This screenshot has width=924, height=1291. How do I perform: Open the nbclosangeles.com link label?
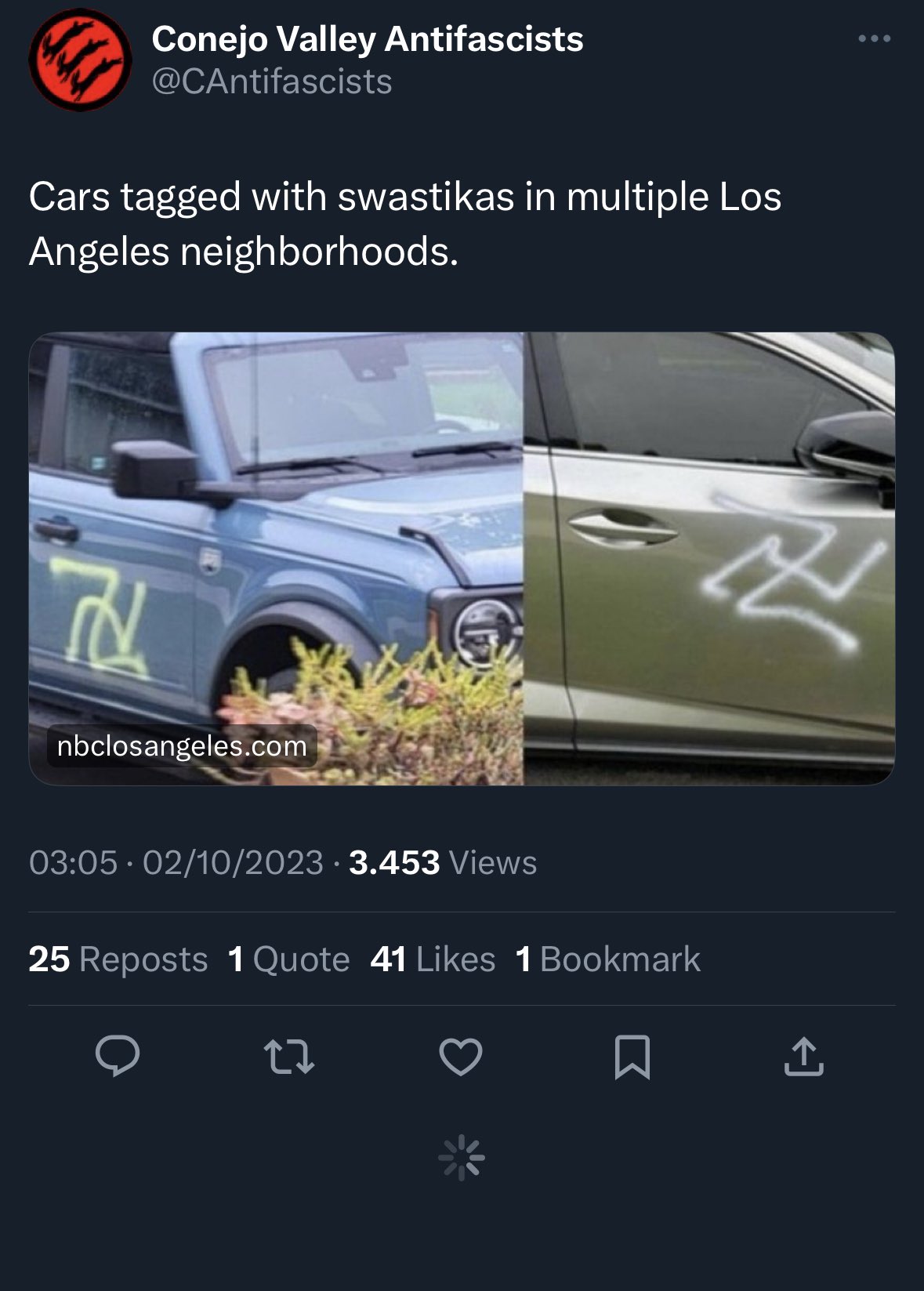(182, 745)
